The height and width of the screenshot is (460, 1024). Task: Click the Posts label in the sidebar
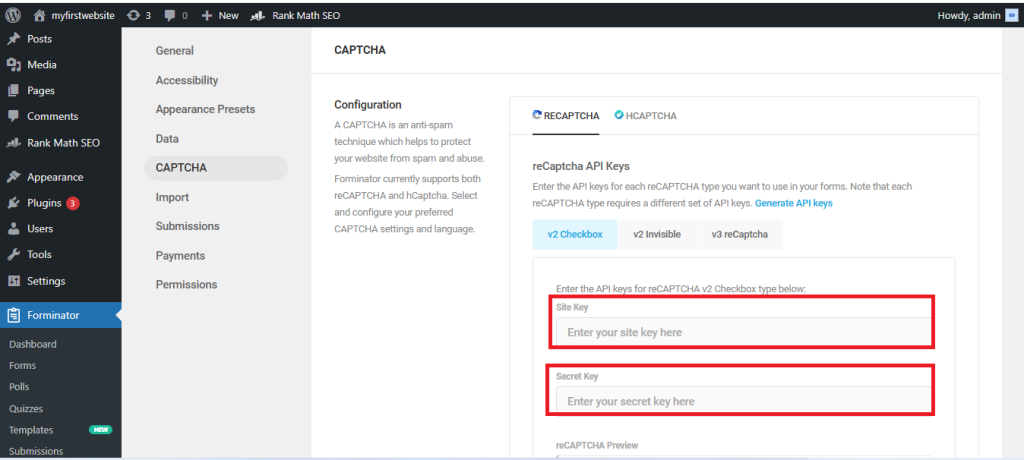39,39
